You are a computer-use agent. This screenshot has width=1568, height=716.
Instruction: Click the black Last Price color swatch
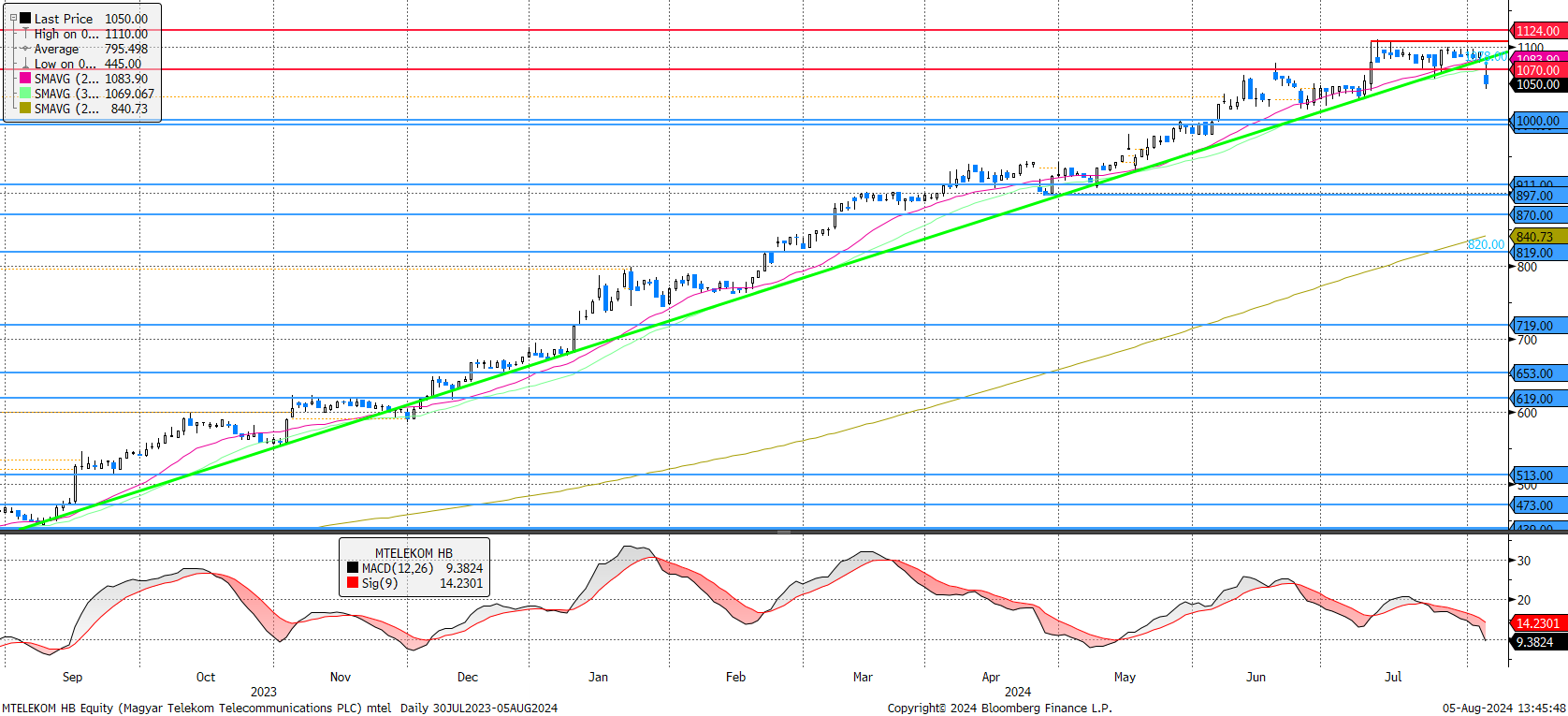click(x=25, y=19)
